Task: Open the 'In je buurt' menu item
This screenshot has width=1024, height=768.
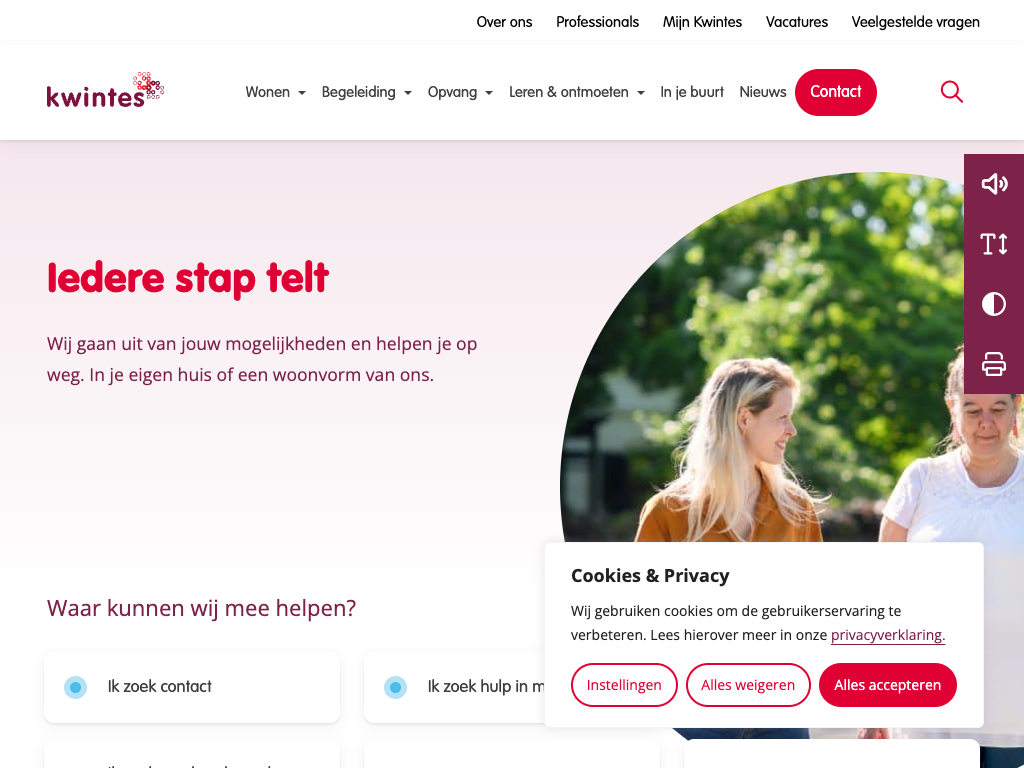Action: (x=692, y=92)
